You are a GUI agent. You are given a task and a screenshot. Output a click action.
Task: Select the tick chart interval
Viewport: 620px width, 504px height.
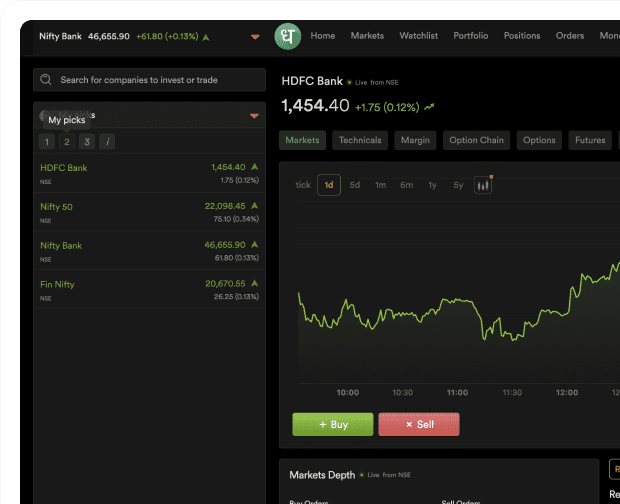pos(303,185)
